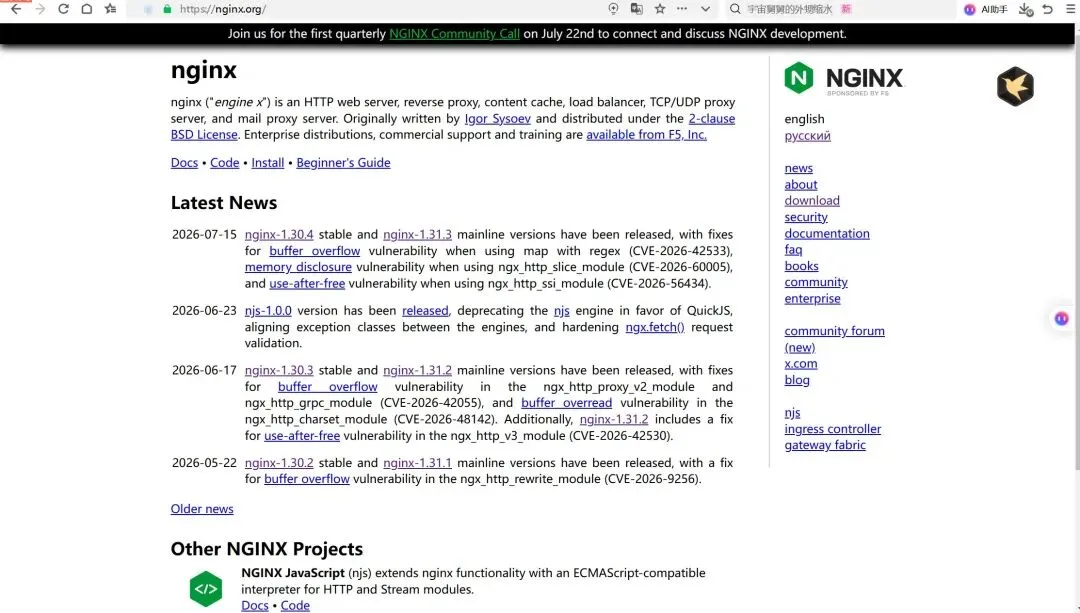This screenshot has width=1080, height=613.
Task: Open the buffer overread link
Action: tap(566, 402)
